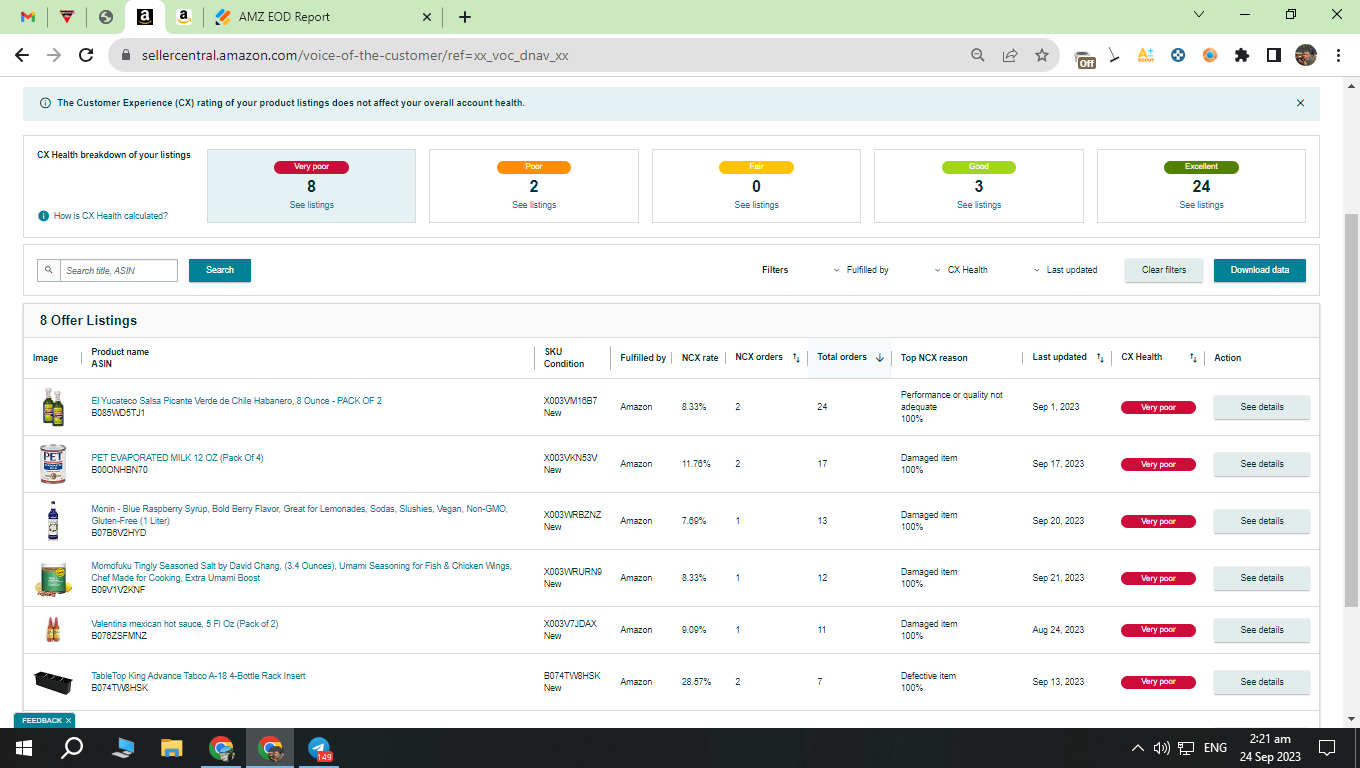Open the tab search chevron in Chrome

[x=1199, y=15]
